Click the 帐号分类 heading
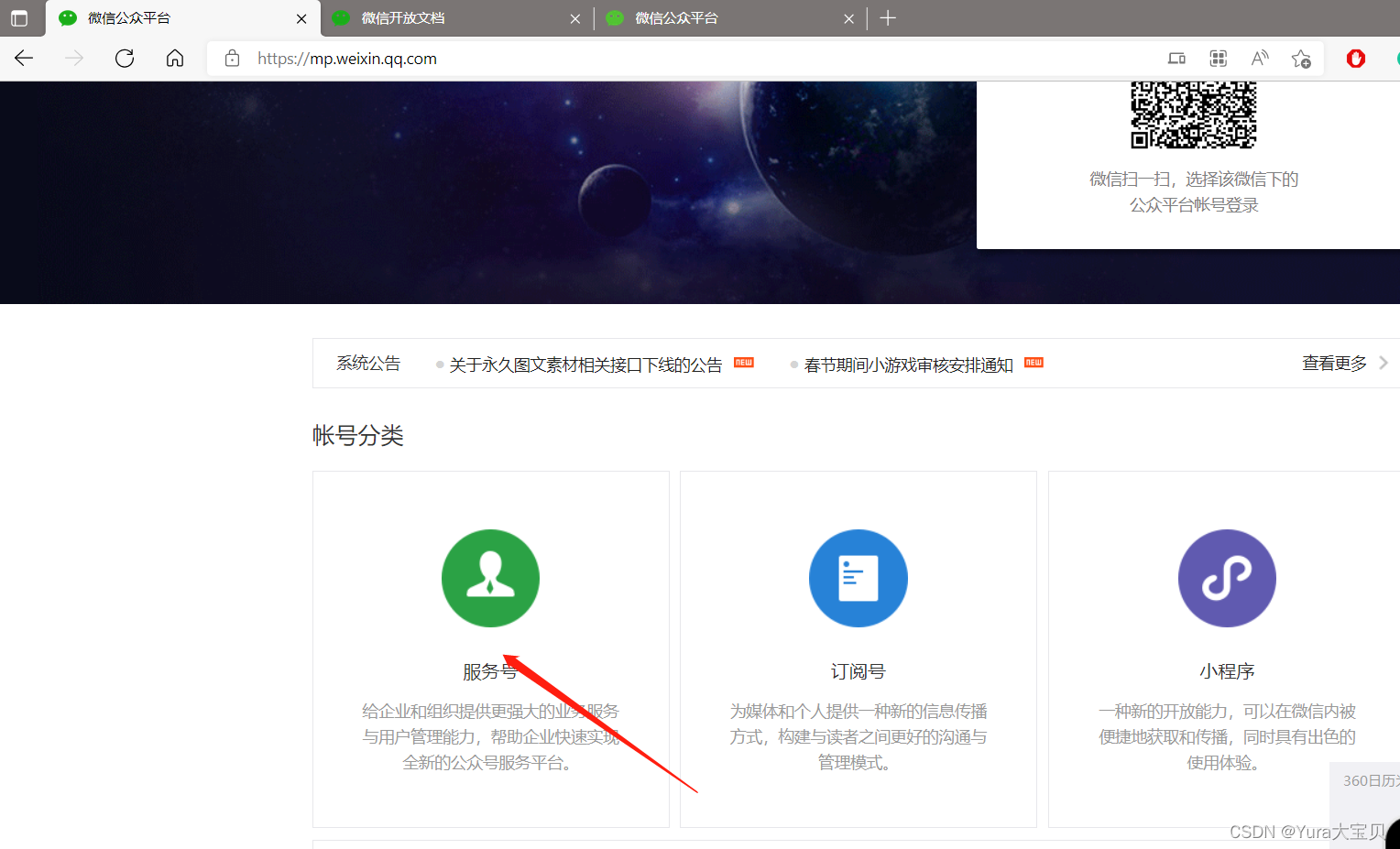The image size is (1400, 849). [x=358, y=435]
